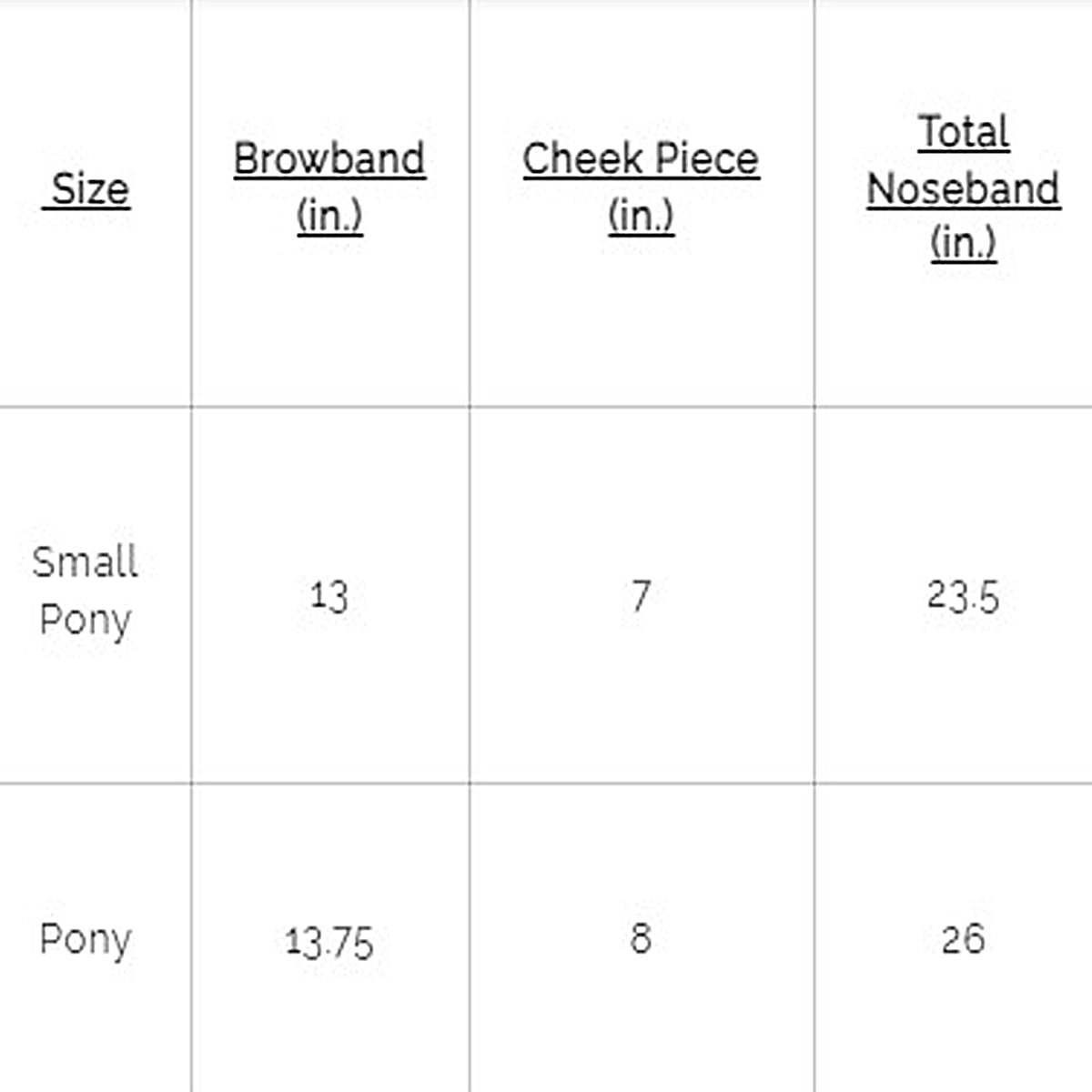
Task: Click the underlined Size column header
Action: point(89,189)
